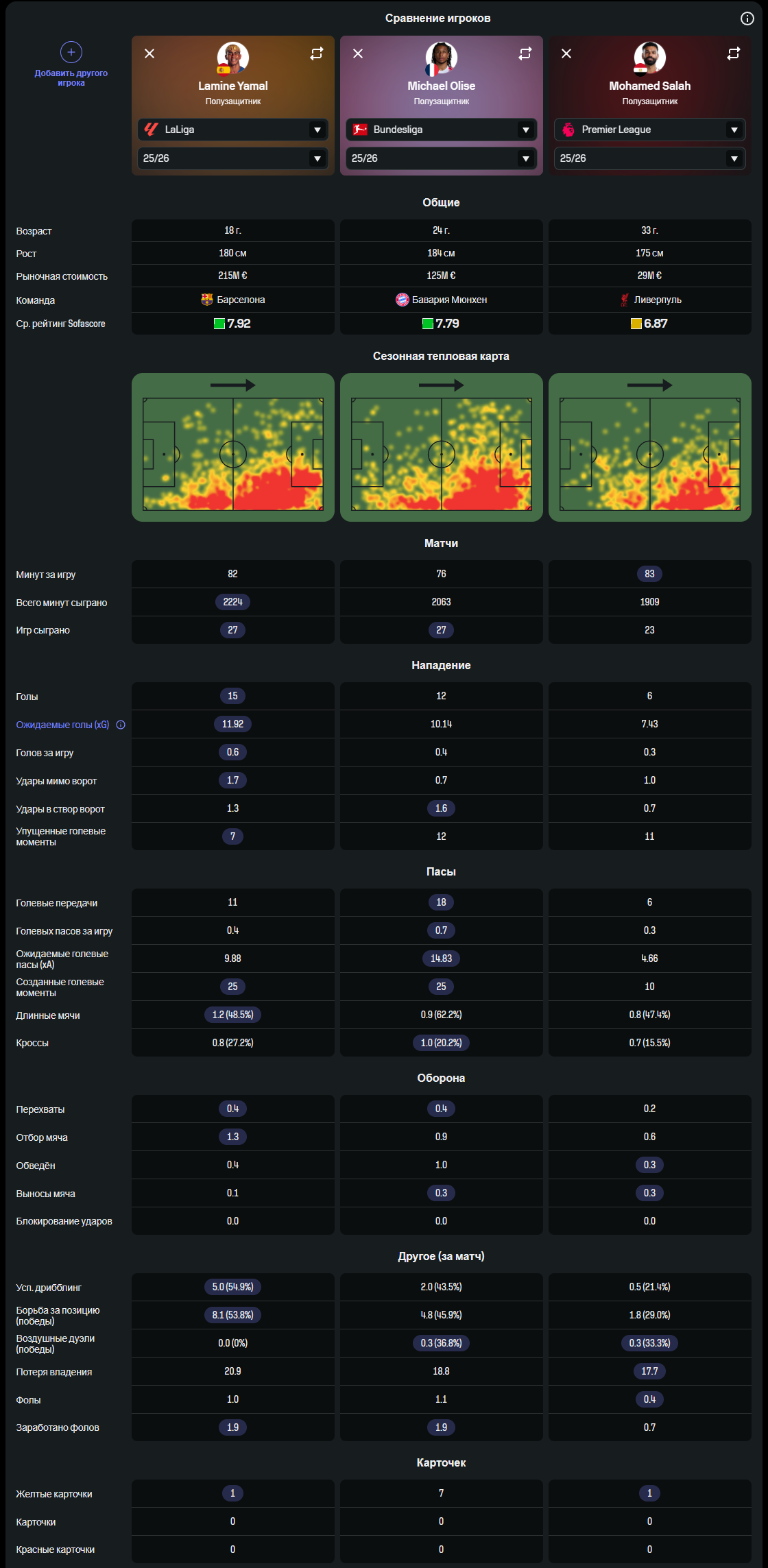Open the 25/26 season dropdown for Olise
768x1568 pixels.
click(442, 158)
